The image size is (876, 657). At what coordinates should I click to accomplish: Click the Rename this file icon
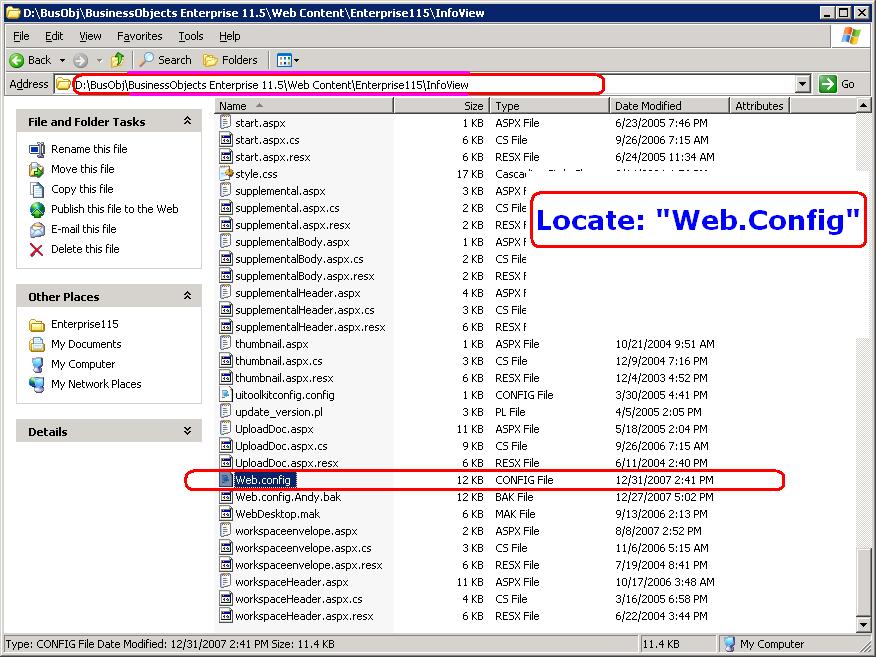37,150
